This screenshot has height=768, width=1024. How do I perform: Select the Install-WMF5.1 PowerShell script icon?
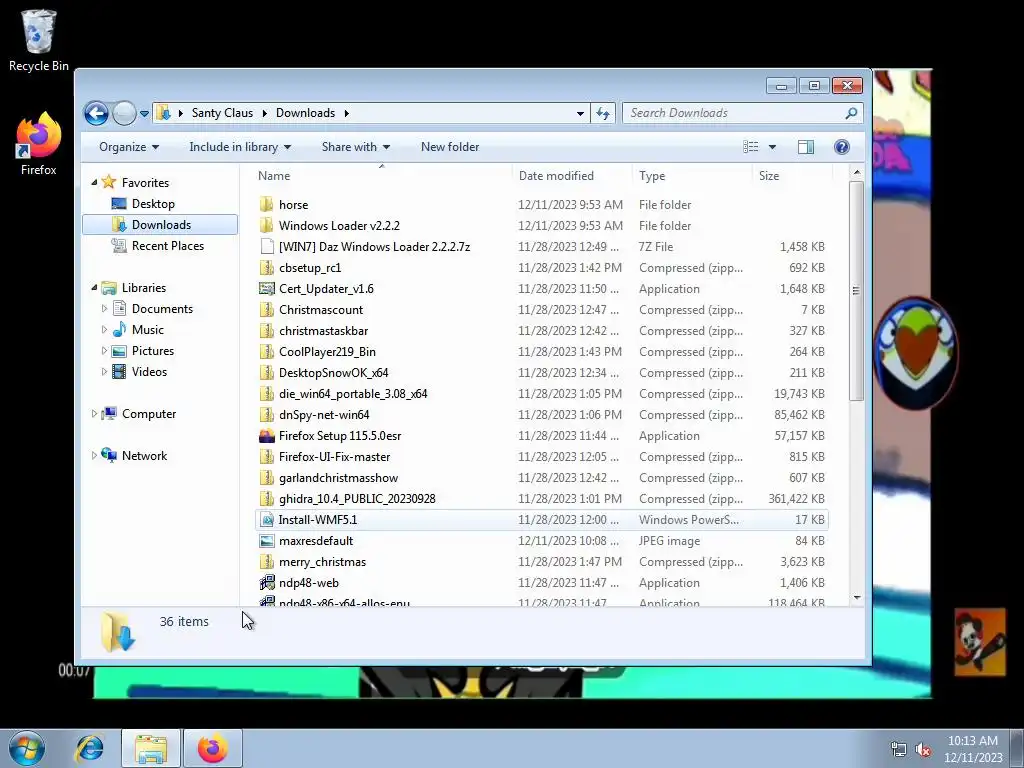(266, 520)
